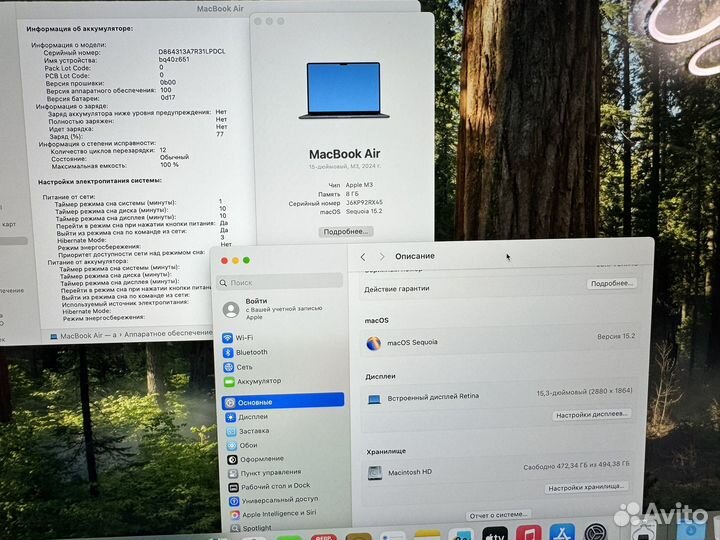
Task: Click the Macintosh HD drive icon
Action: click(x=375, y=472)
